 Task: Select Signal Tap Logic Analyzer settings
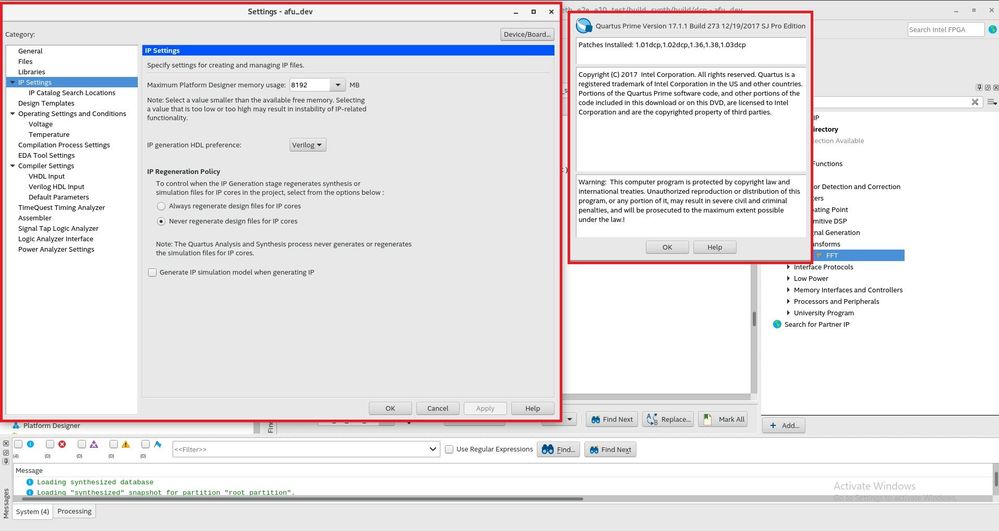[59, 229]
